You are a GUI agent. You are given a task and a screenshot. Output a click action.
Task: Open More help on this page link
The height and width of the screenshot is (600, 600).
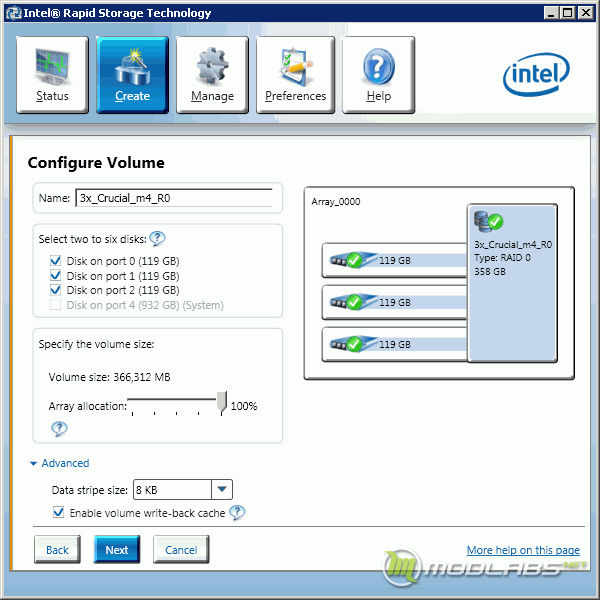point(523,550)
